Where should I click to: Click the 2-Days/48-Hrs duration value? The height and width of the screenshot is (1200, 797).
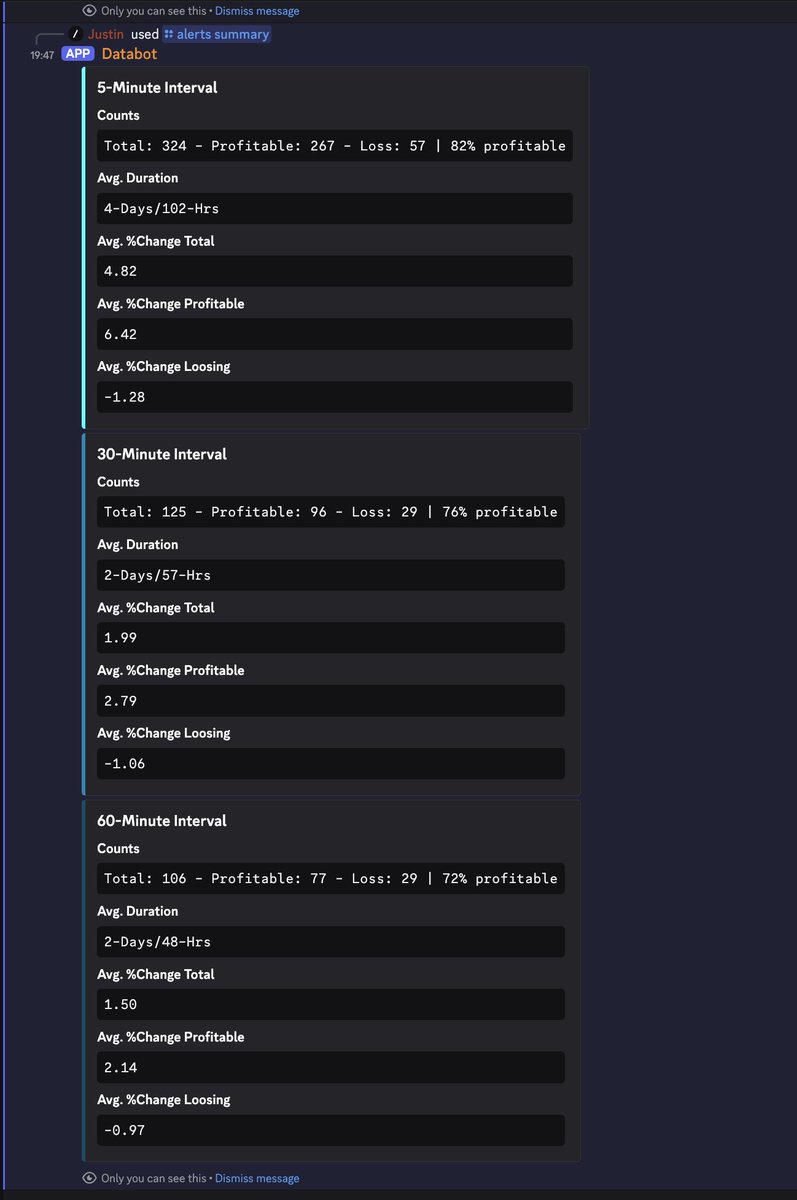[x=331, y=942]
